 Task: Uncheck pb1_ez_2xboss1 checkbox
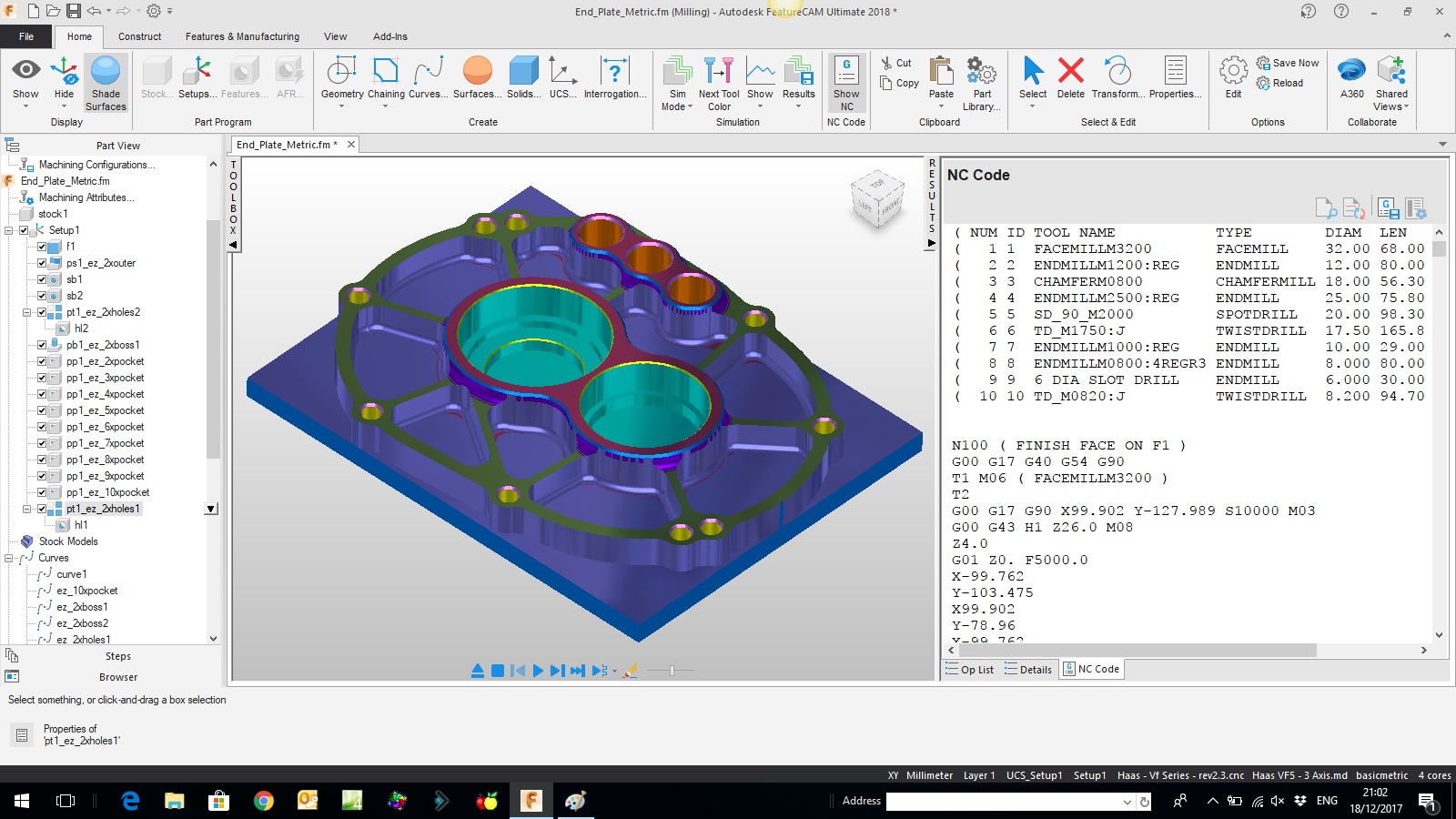(x=42, y=345)
